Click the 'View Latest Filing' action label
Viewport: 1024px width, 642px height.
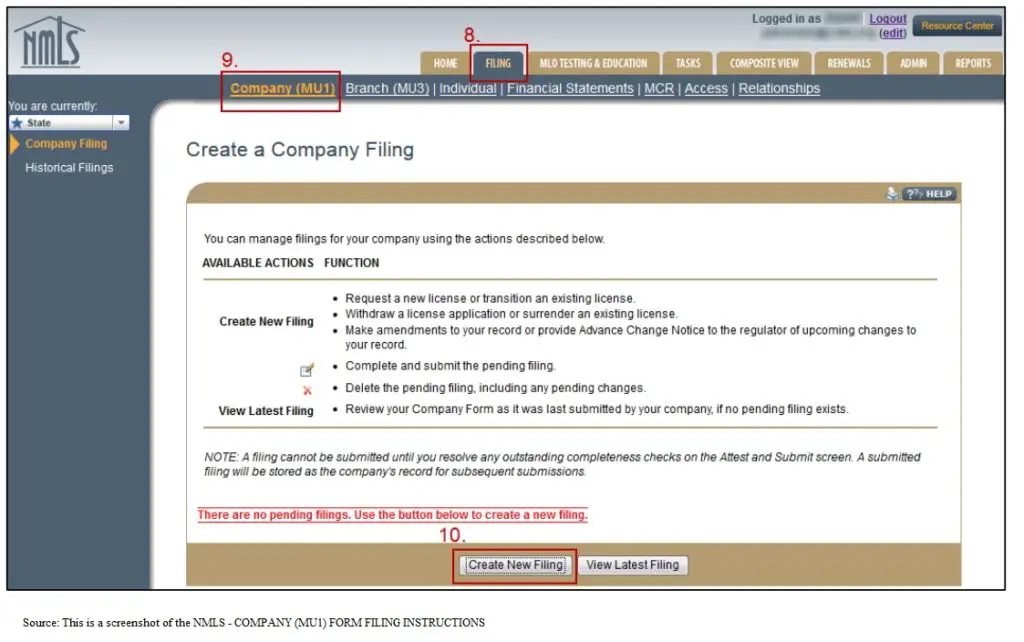[266, 411]
